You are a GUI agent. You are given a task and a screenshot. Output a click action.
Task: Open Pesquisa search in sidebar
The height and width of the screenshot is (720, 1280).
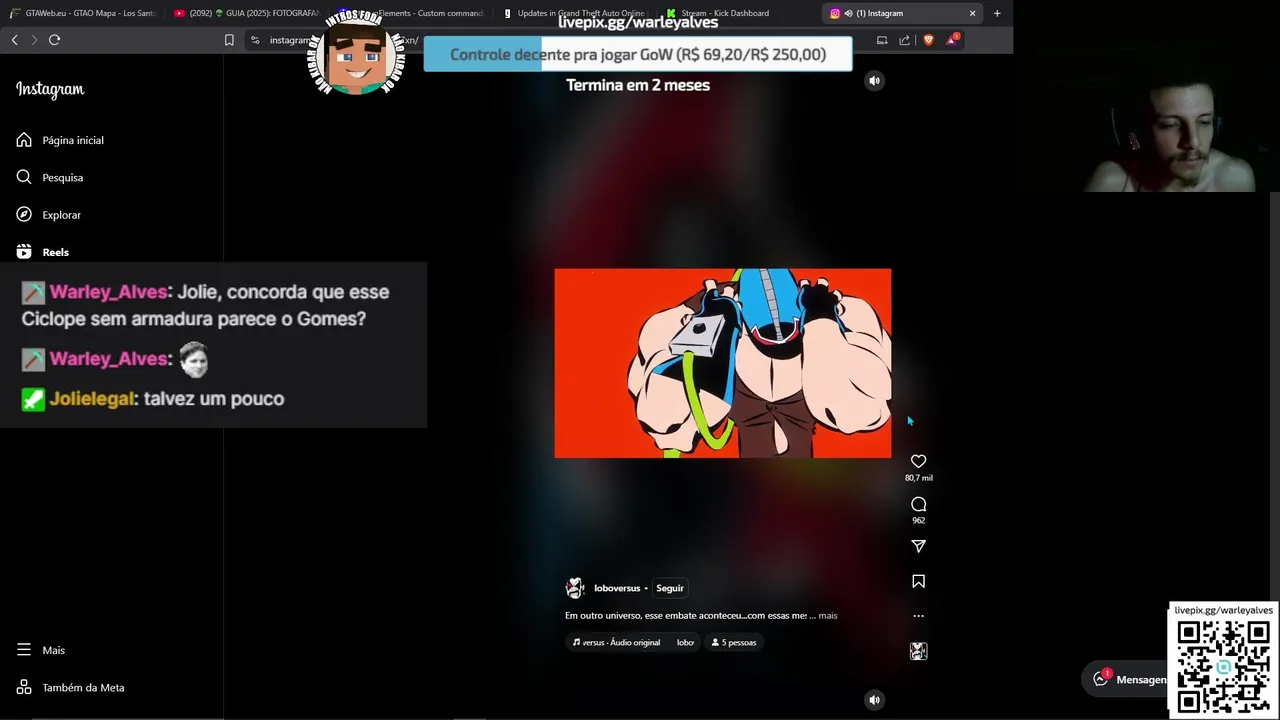pyautogui.click(x=50, y=177)
